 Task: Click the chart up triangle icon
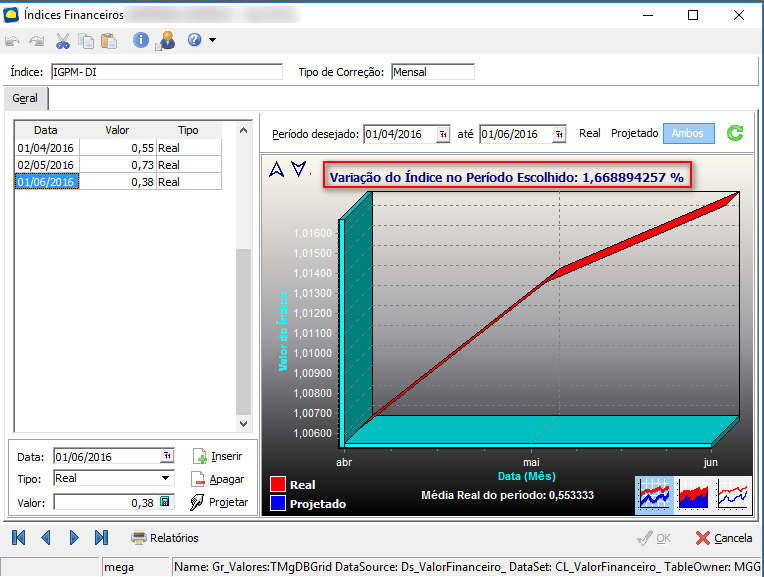point(276,169)
